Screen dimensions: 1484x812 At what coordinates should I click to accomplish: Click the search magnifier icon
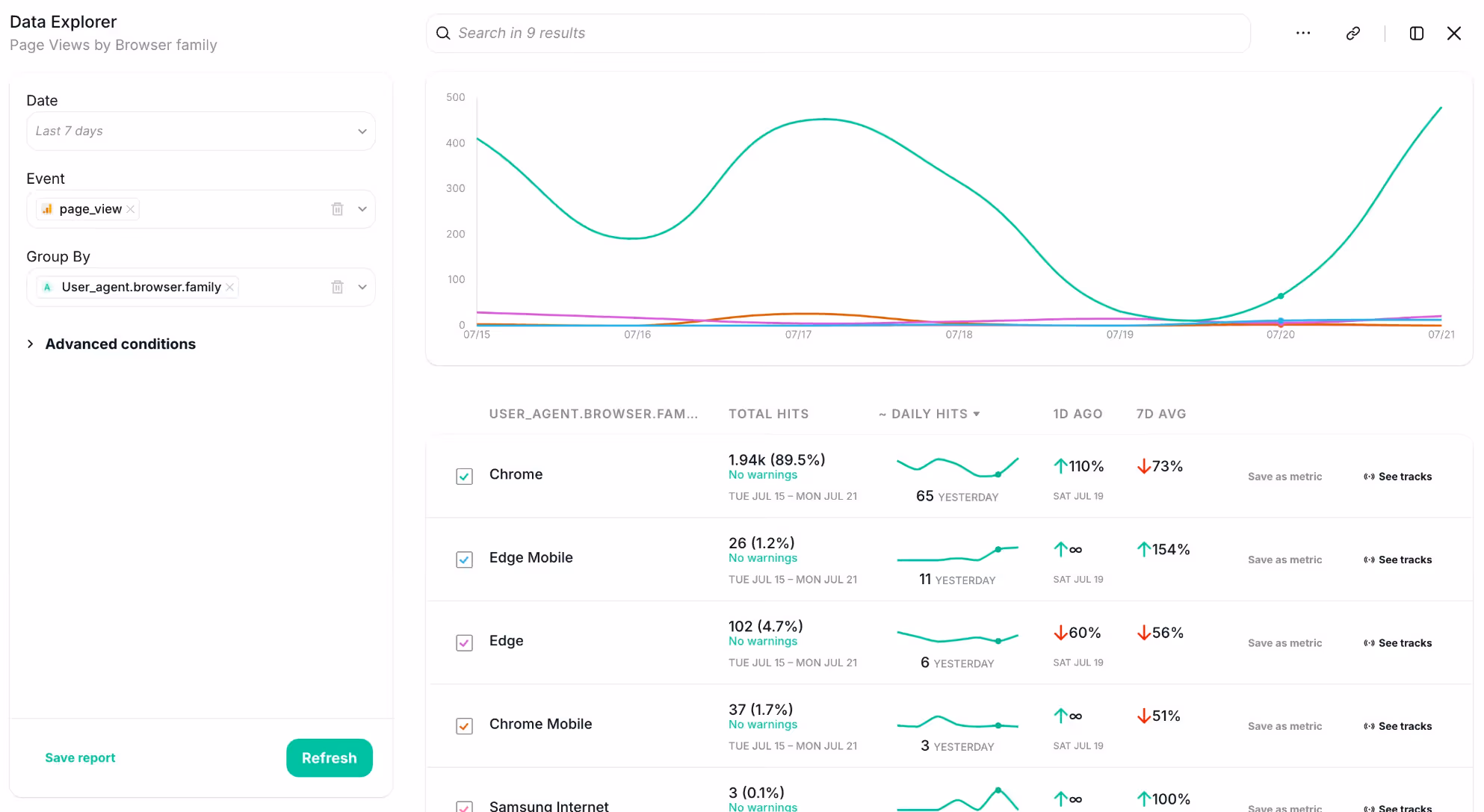tap(443, 33)
